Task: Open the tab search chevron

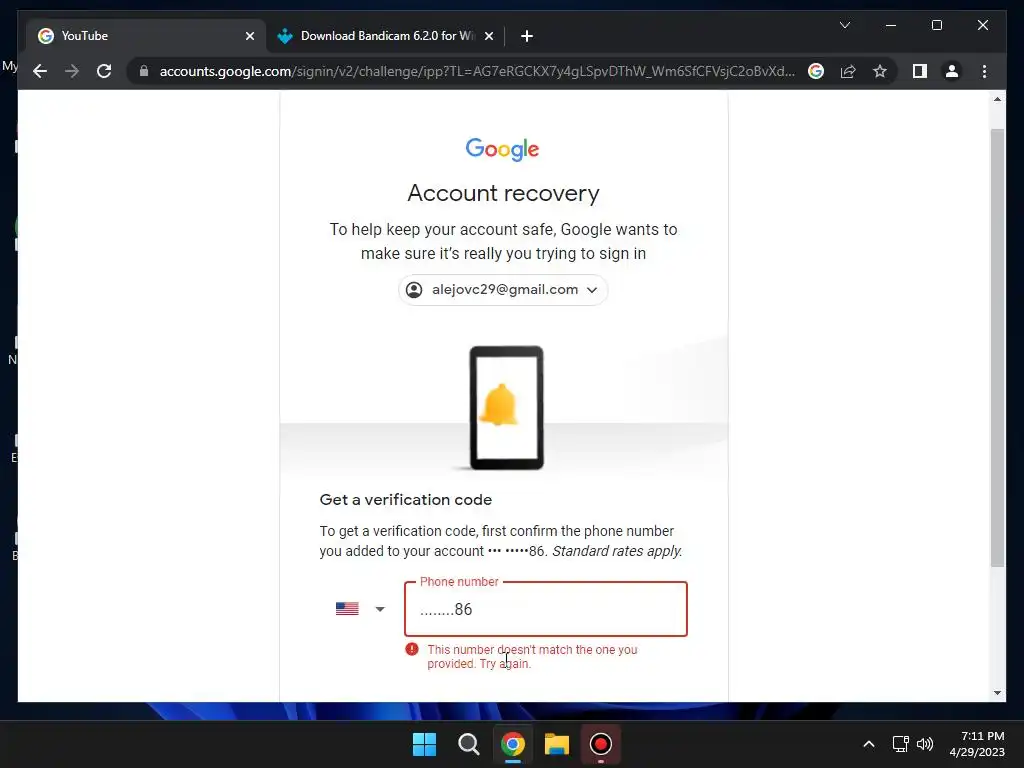Action: (844, 25)
